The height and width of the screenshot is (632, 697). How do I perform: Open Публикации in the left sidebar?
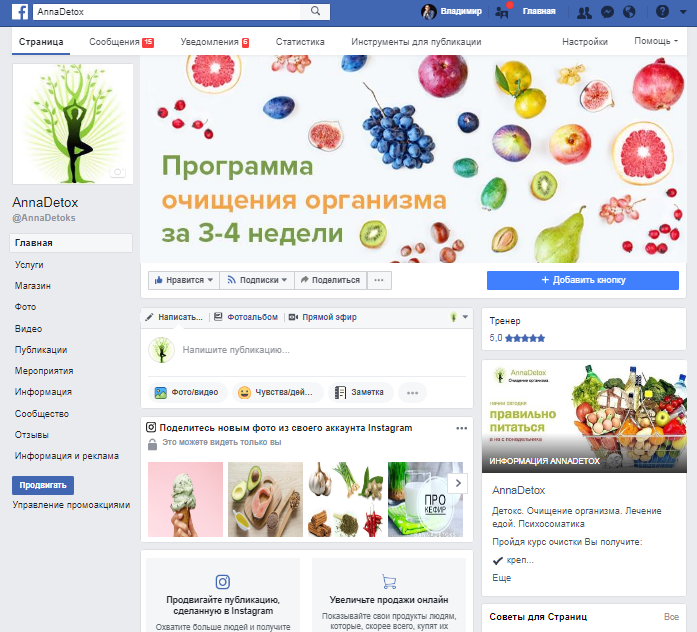(x=41, y=350)
